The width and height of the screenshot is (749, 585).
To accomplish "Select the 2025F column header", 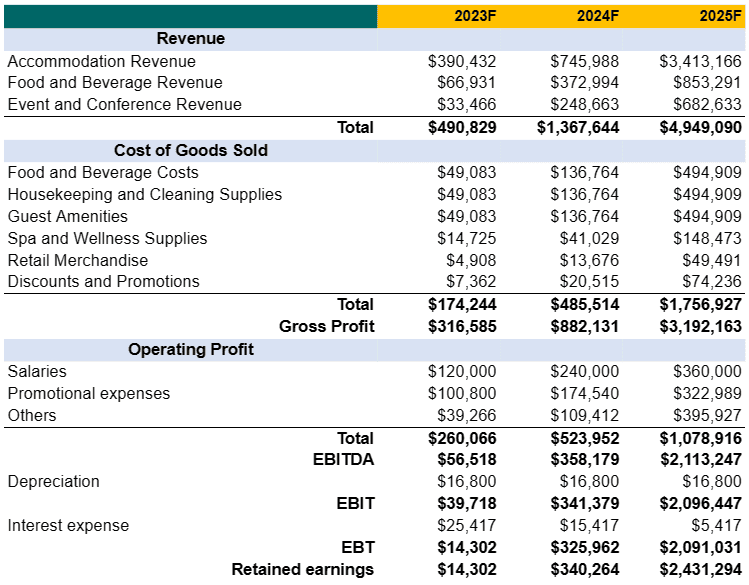I will pyautogui.click(x=720, y=16).
